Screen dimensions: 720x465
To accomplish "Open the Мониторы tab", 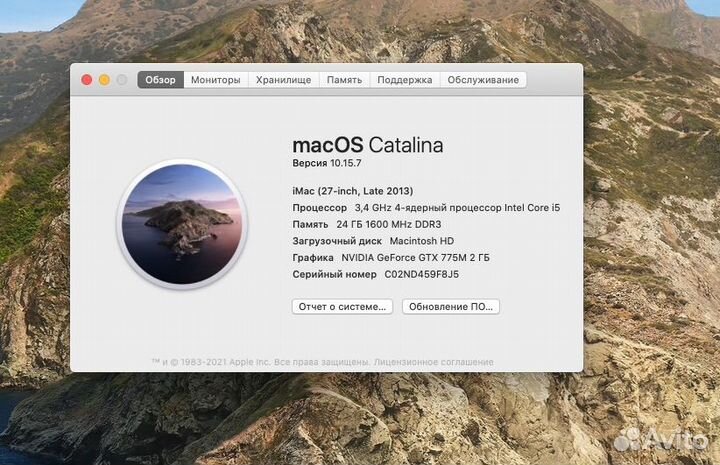I will tap(216, 80).
